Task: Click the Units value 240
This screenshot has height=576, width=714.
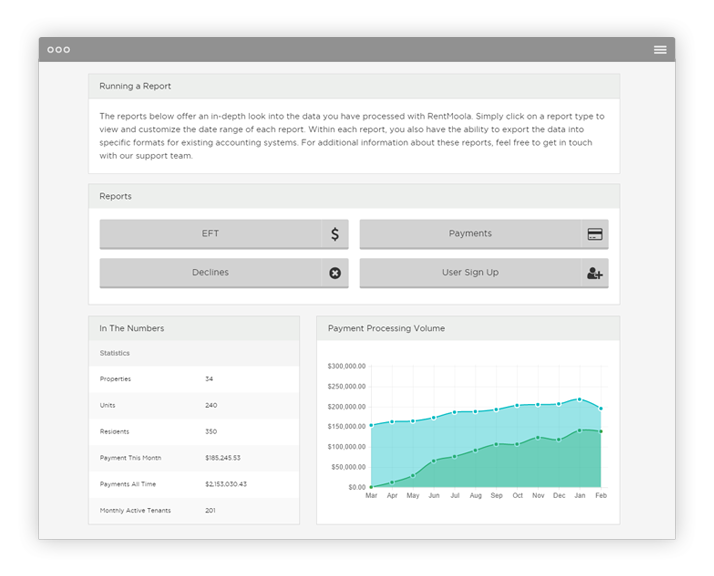Action: [x=211, y=405]
